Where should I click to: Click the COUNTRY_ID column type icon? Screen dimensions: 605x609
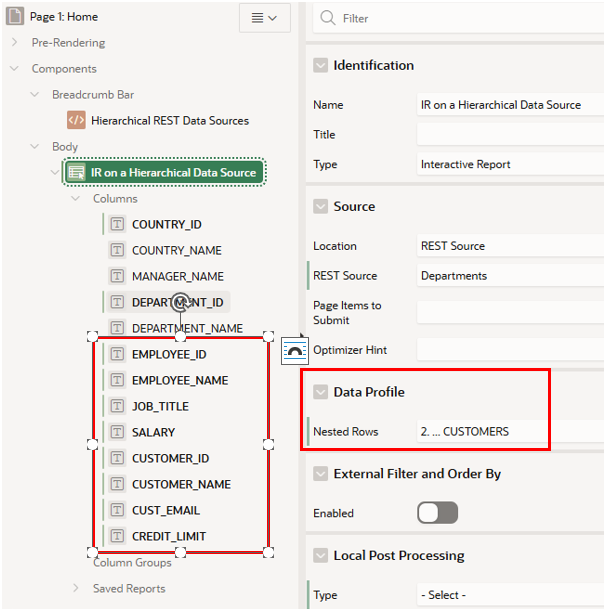point(117,224)
